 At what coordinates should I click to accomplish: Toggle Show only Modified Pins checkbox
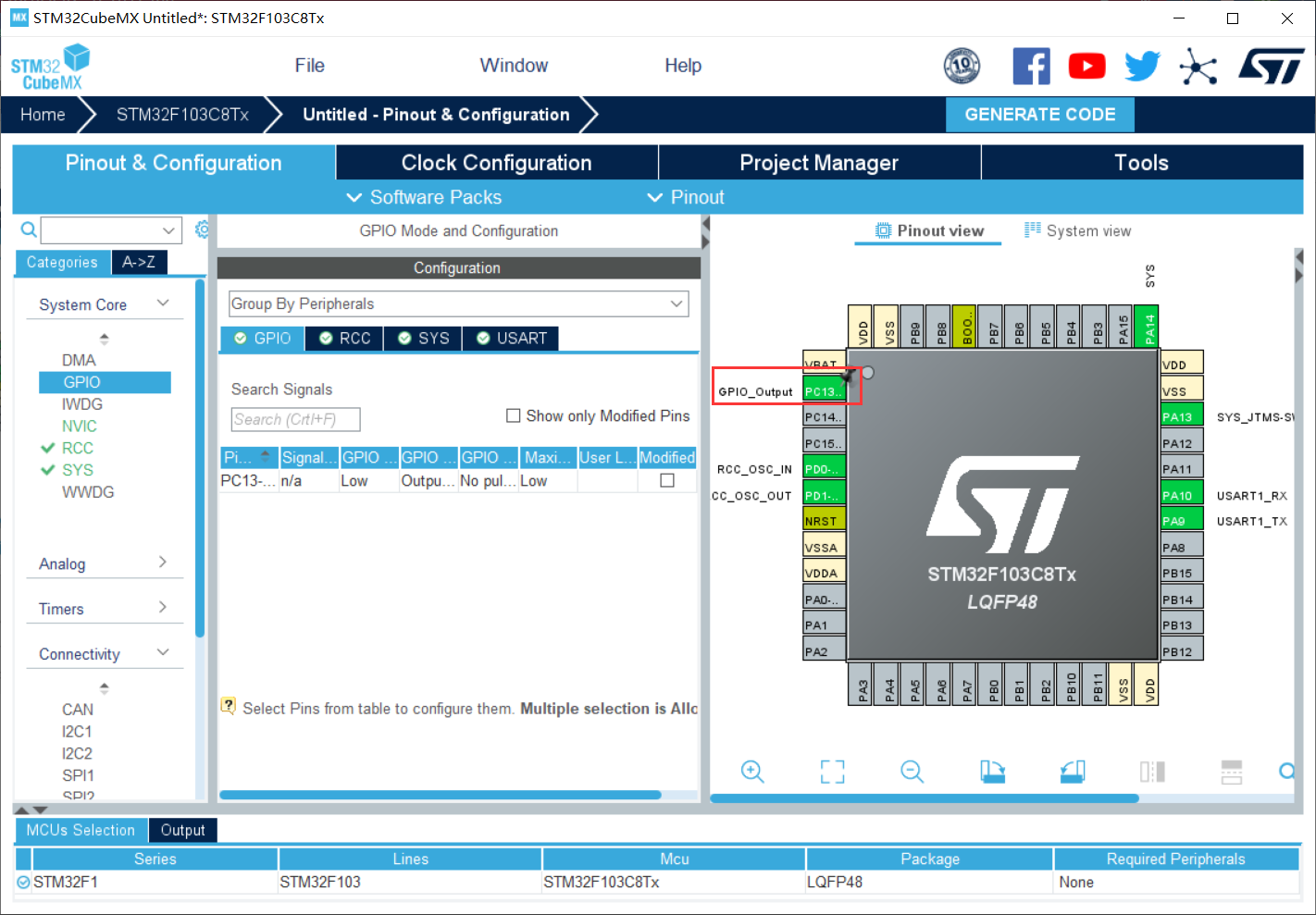(x=513, y=415)
